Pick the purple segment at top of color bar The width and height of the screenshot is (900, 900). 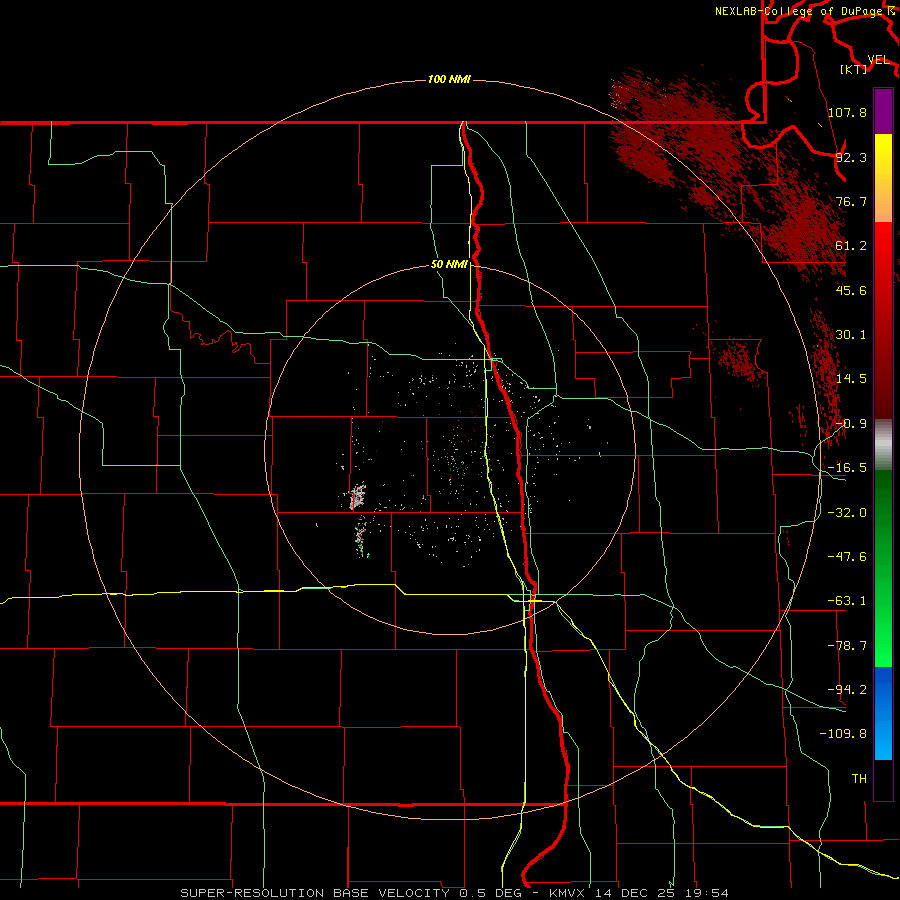tap(883, 111)
